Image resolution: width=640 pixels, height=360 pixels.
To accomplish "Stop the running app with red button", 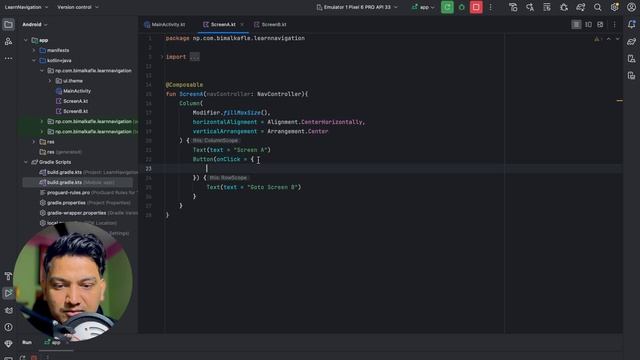I will [x=476, y=7].
